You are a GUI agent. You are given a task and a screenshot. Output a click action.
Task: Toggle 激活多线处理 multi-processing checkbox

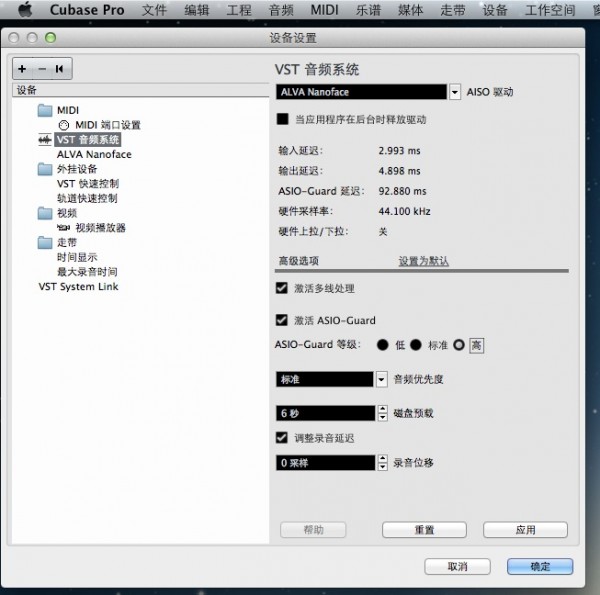[x=282, y=288]
